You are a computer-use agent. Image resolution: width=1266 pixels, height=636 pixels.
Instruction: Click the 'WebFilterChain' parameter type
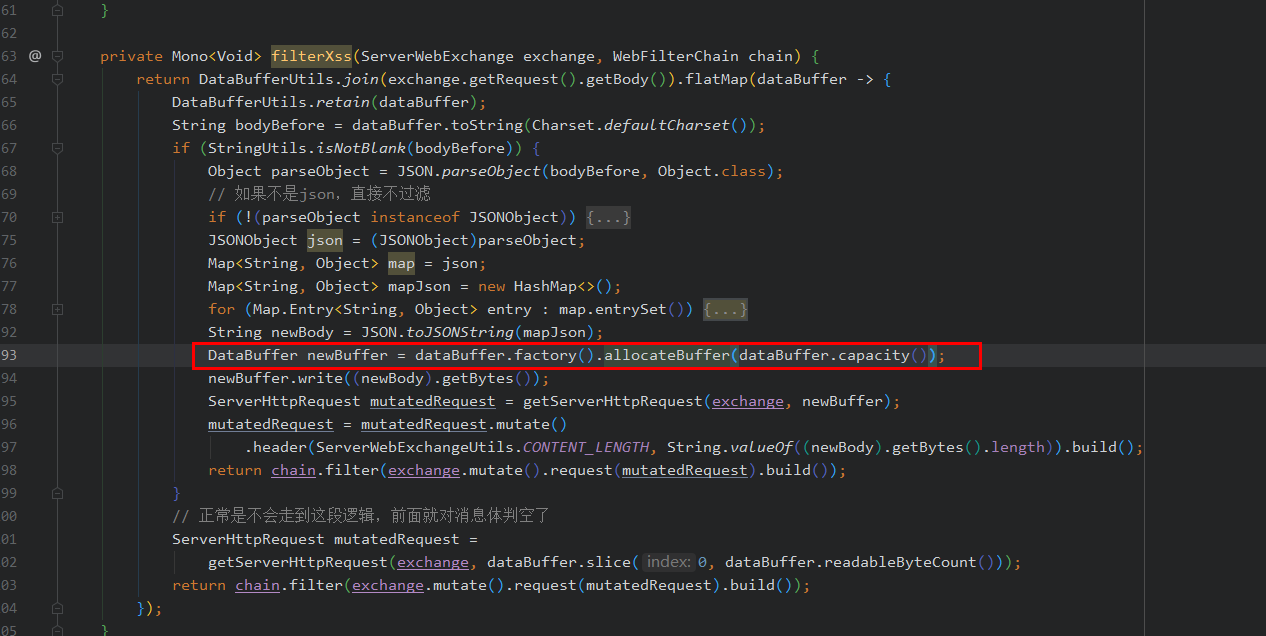(676, 56)
